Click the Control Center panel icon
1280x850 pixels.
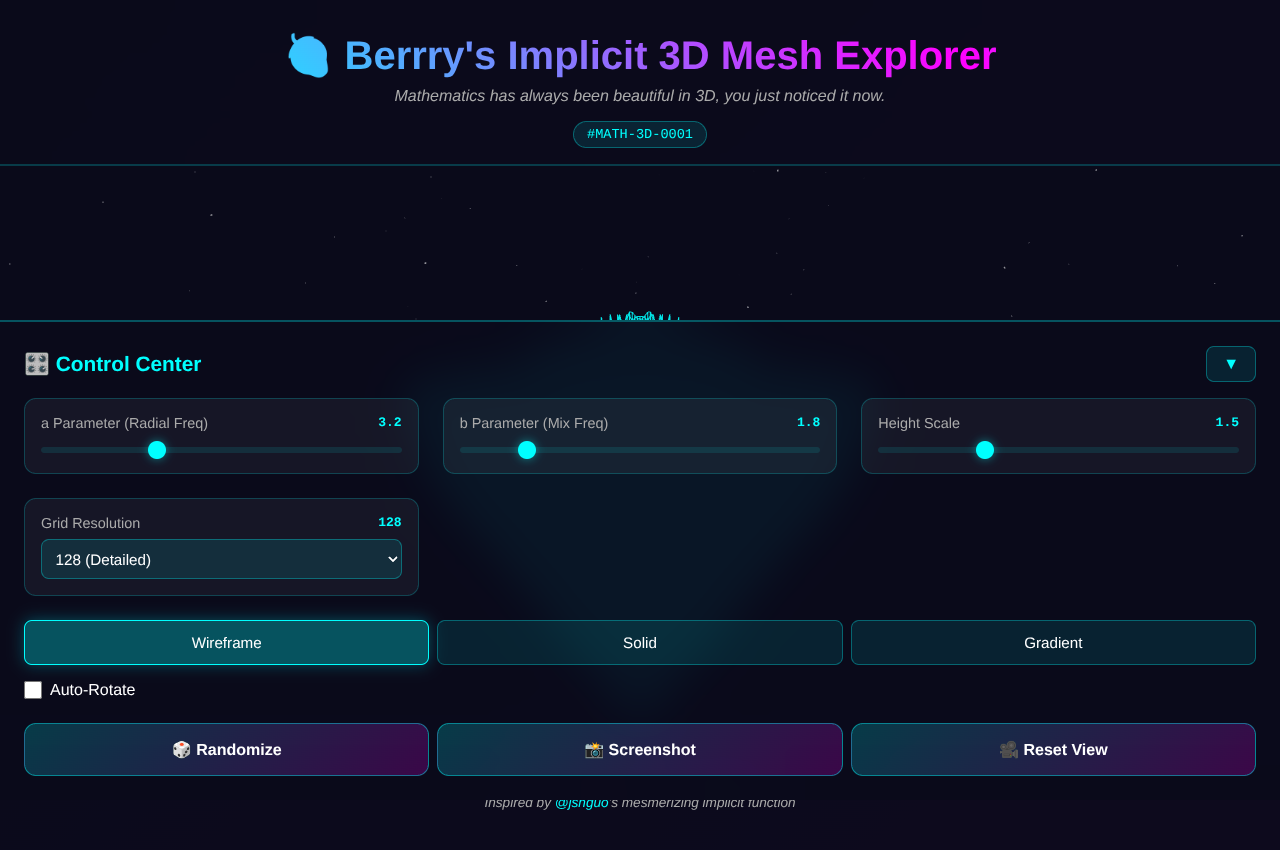point(35,364)
